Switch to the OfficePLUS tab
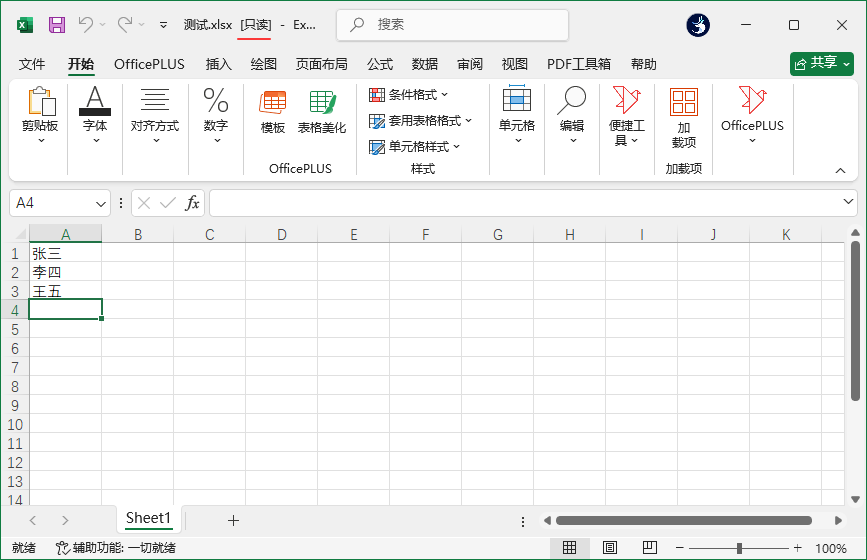The height and width of the screenshot is (560, 867). coord(149,64)
